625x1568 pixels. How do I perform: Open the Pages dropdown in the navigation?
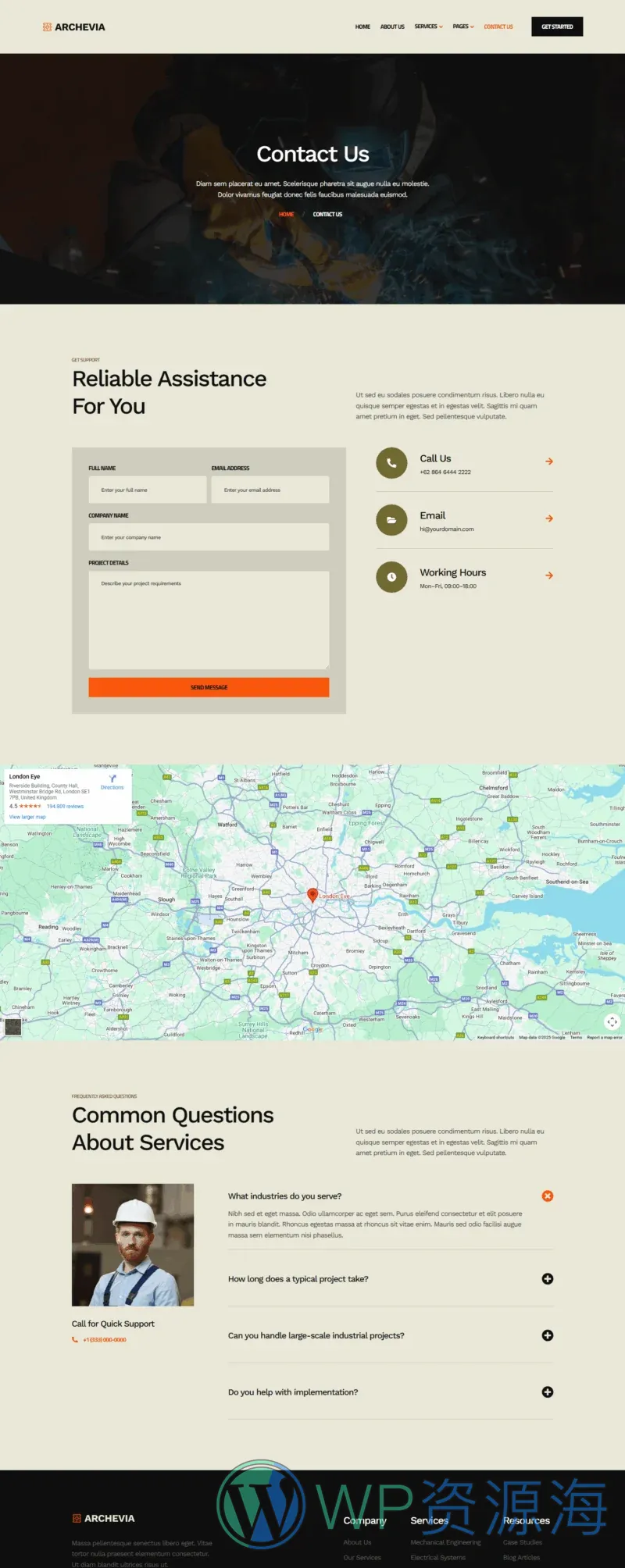point(463,27)
